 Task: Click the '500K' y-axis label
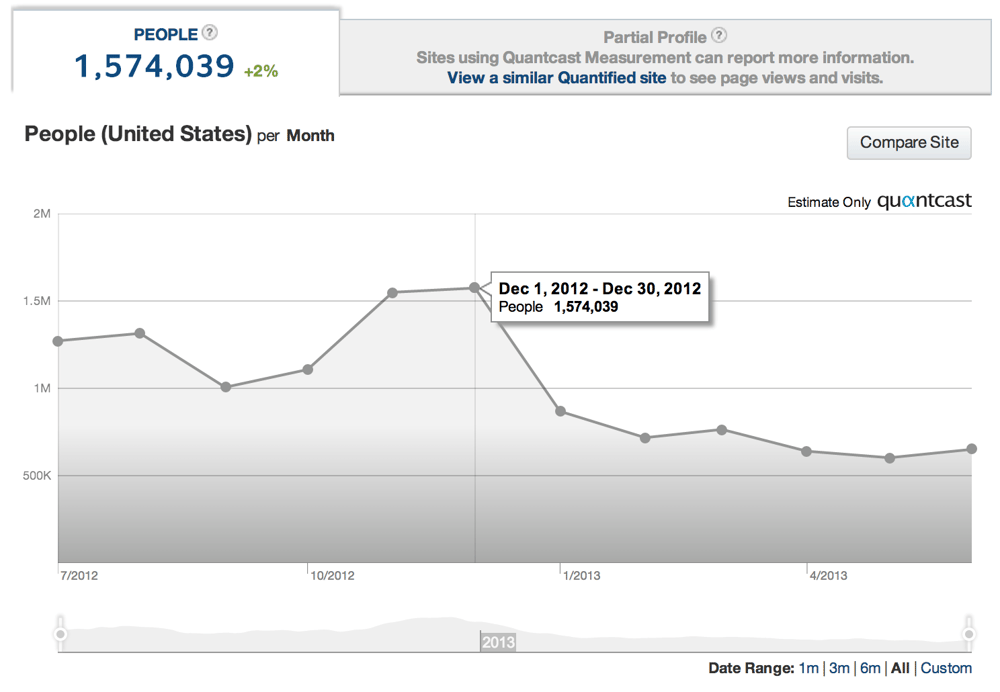pos(37,476)
